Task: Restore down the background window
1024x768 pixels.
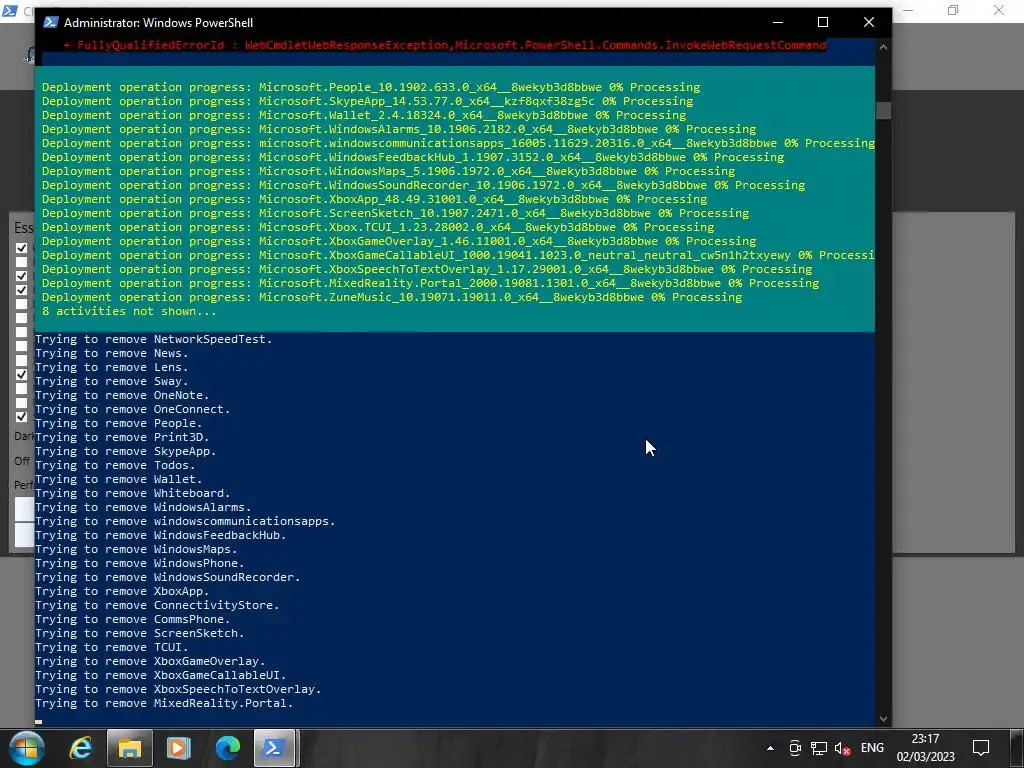Action: click(953, 10)
